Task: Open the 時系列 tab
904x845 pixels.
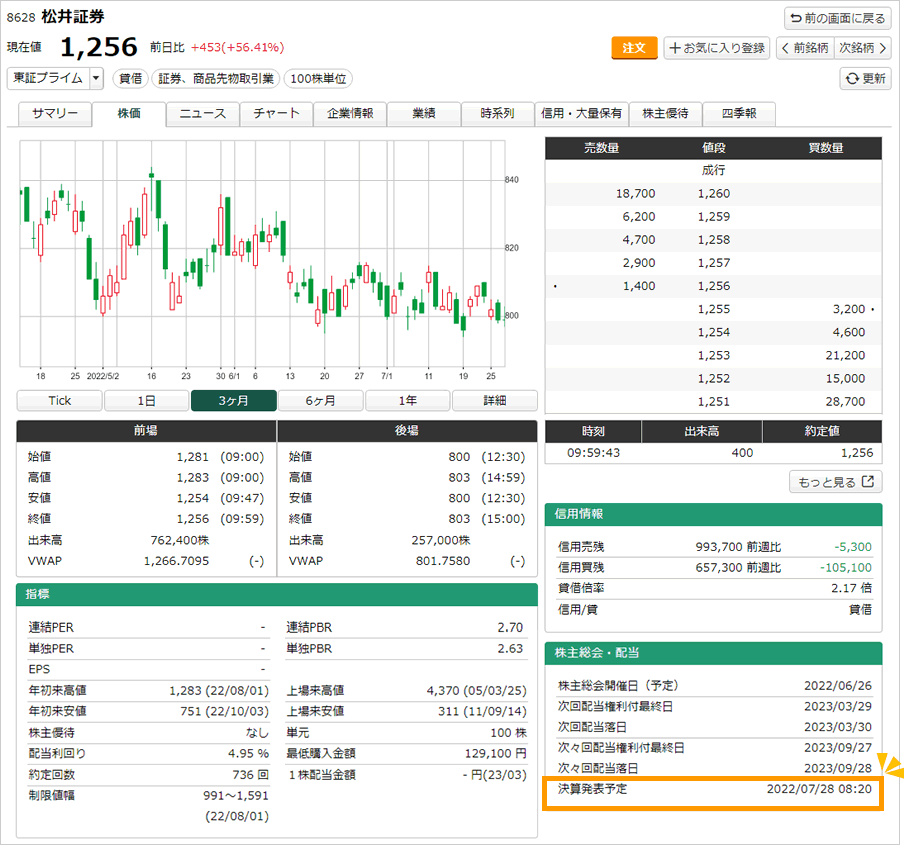Action: (x=498, y=114)
